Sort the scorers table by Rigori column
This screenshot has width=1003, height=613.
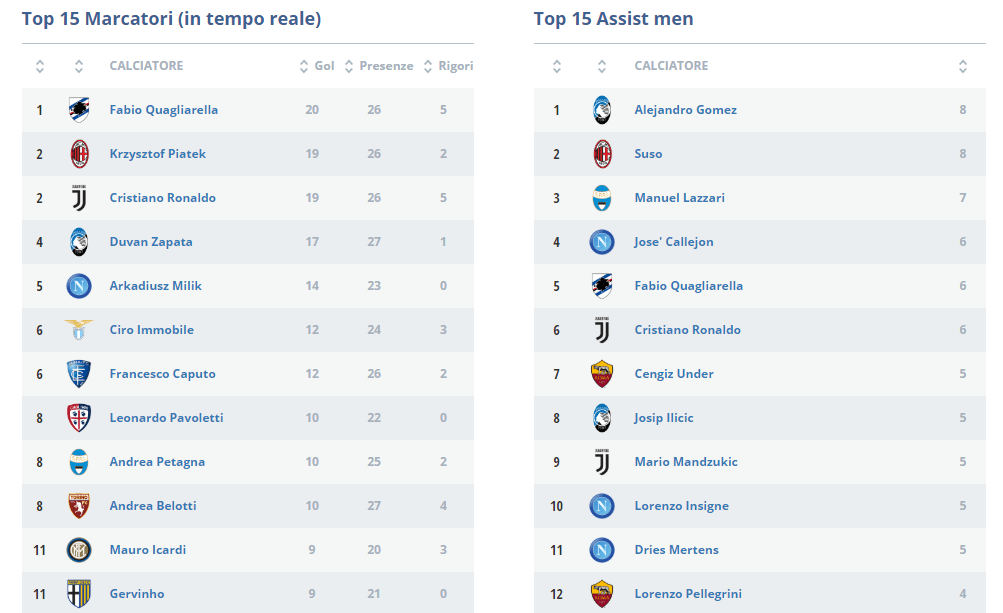(x=448, y=66)
